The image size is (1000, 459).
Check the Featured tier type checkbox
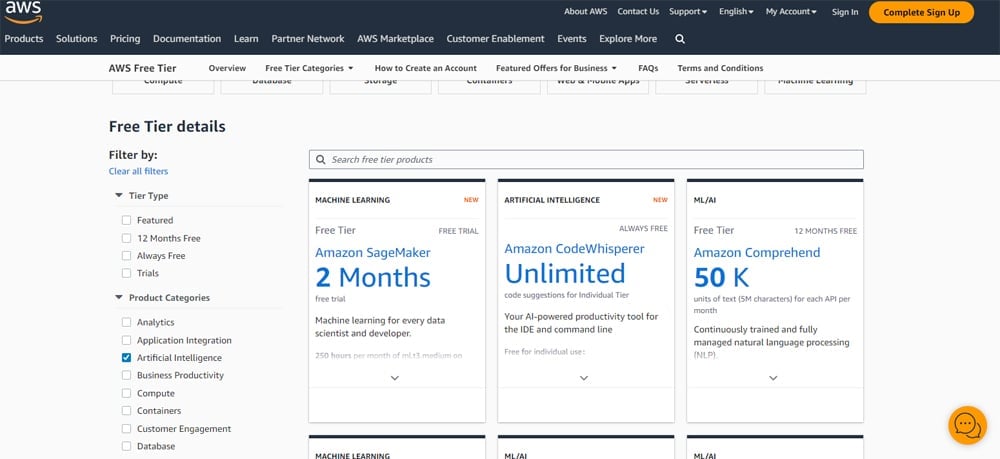[x=126, y=220]
